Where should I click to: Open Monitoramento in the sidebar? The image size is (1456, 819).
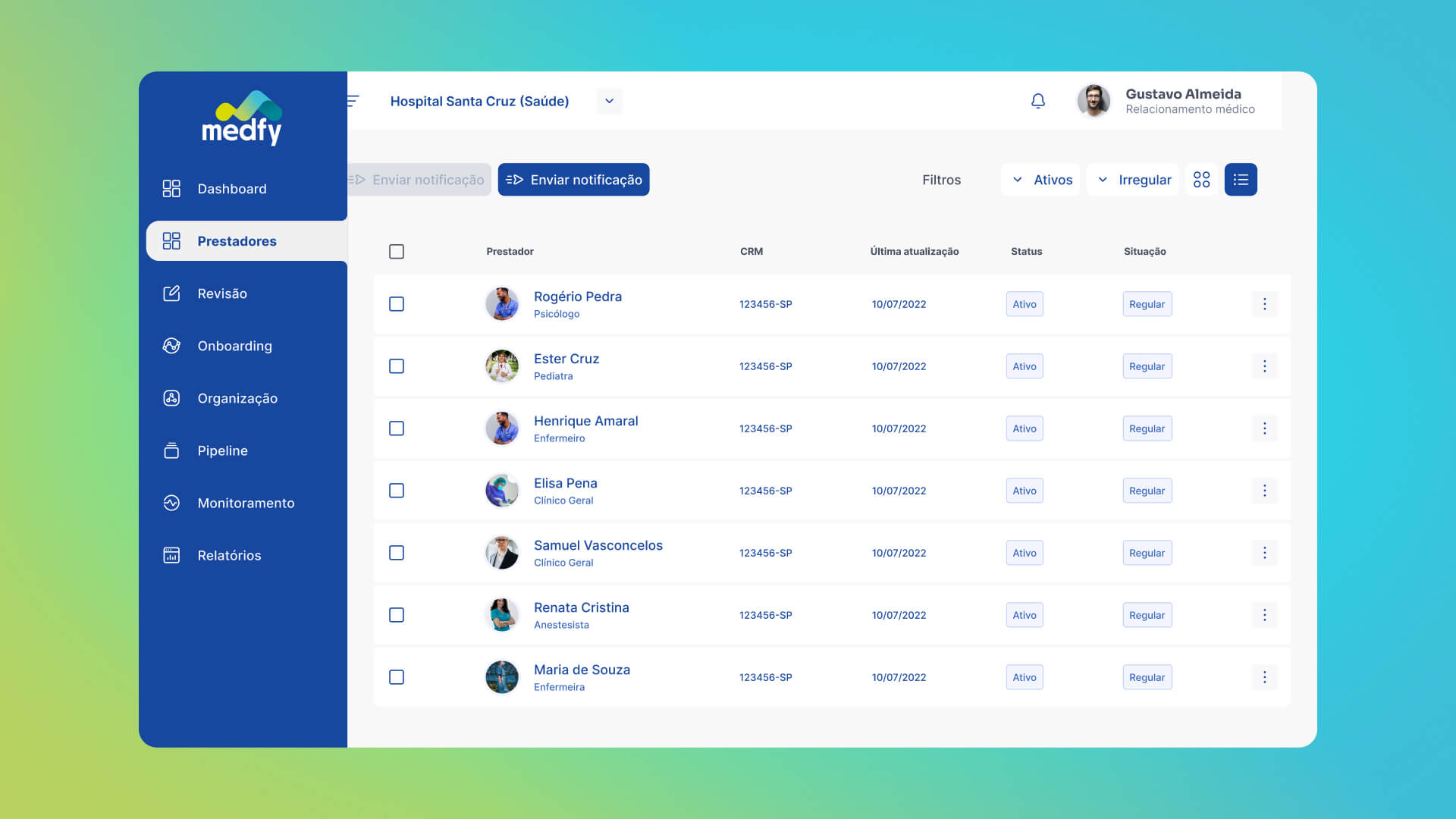(x=246, y=503)
